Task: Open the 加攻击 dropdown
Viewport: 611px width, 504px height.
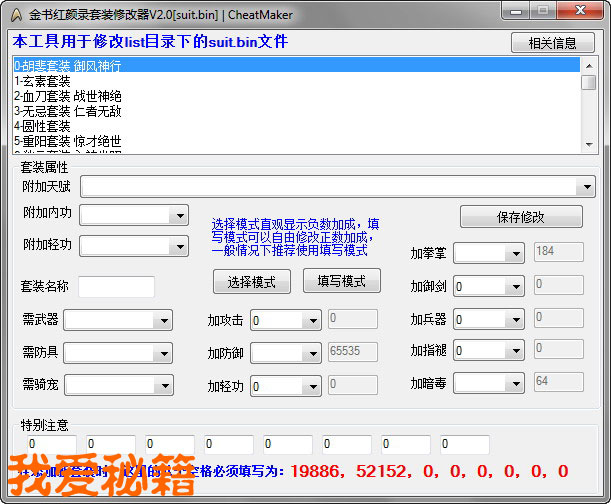Action: tap(312, 321)
